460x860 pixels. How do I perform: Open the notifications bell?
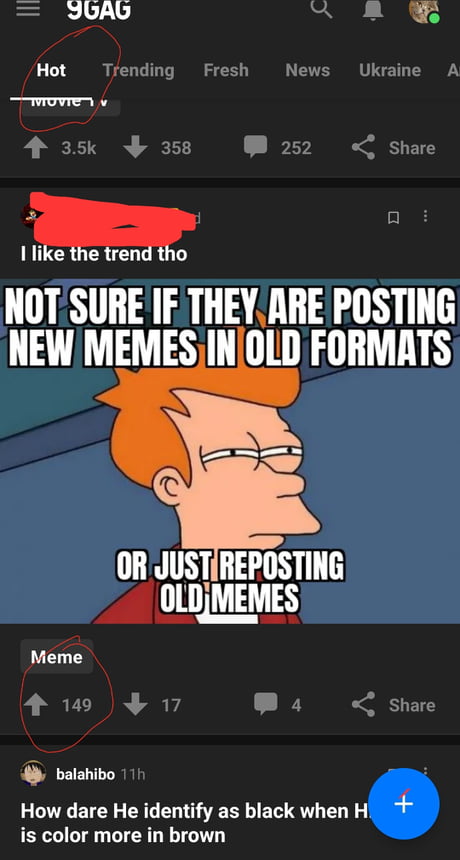point(373,9)
